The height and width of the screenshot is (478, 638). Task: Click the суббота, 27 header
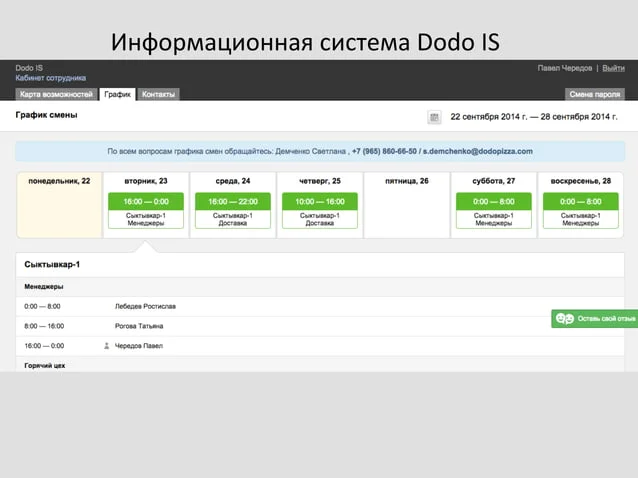point(494,181)
